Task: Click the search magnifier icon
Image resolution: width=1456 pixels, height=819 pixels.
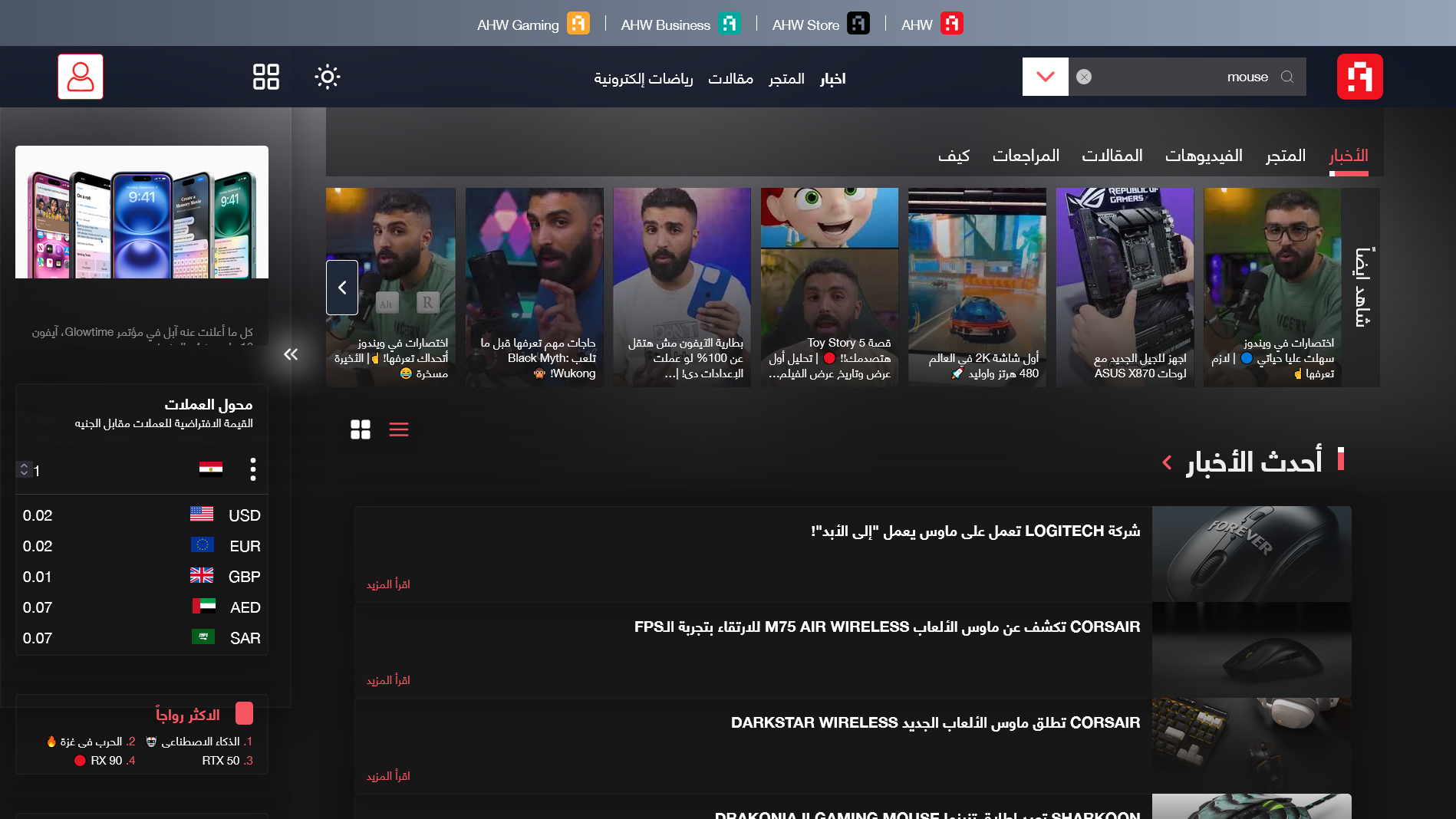Action: pyautogui.click(x=1287, y=77)
